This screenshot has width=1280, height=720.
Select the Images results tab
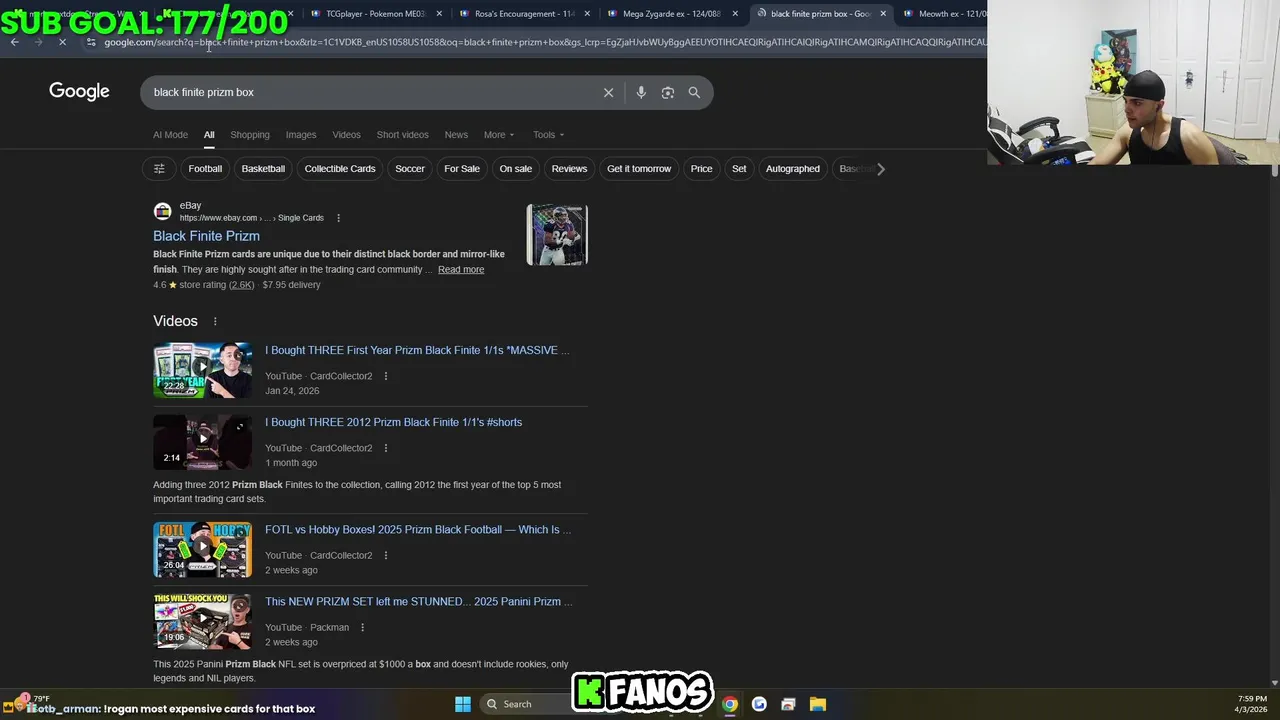(301, 135)
